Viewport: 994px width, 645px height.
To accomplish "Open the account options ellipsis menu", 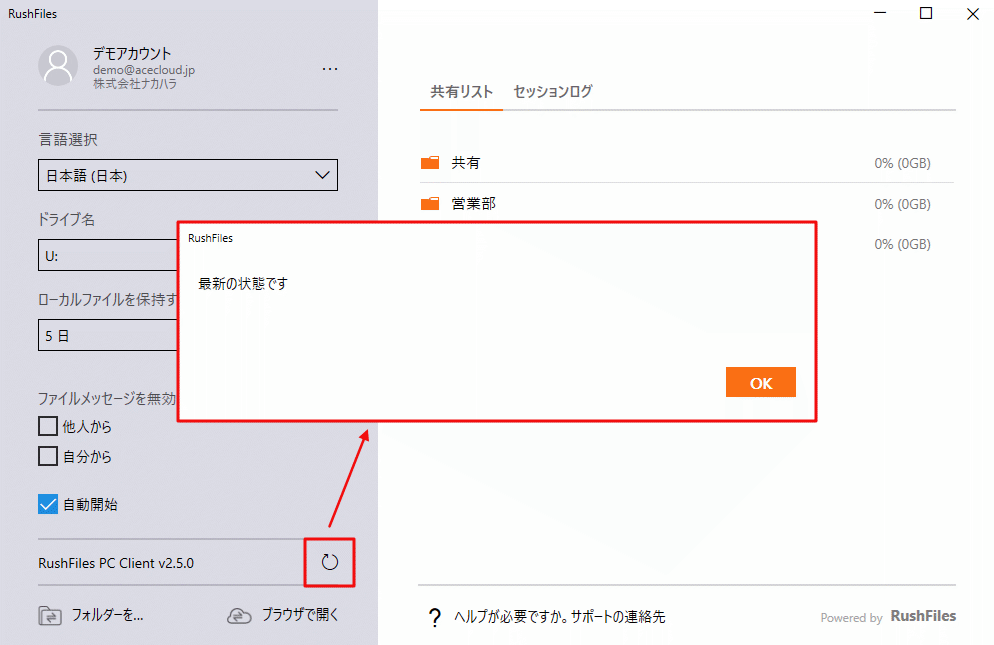I will [x=330, y=68].
